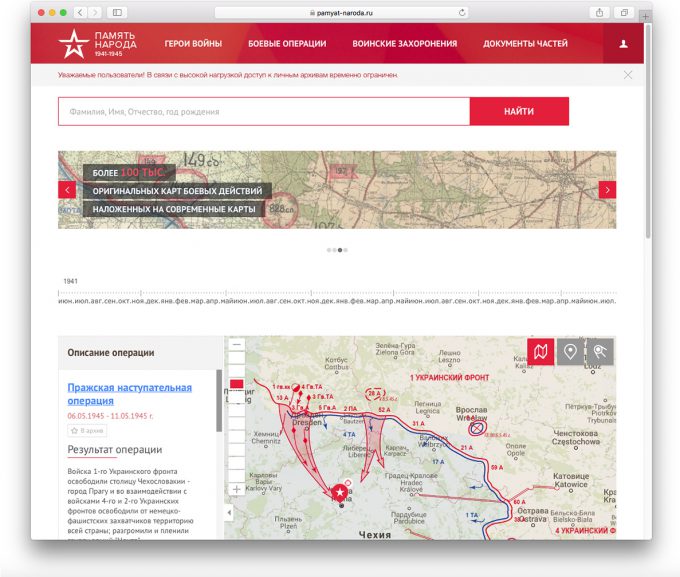680x577 pixels.
Task: Click the 1941 timeline year label
Action: (x=70, y=281)
